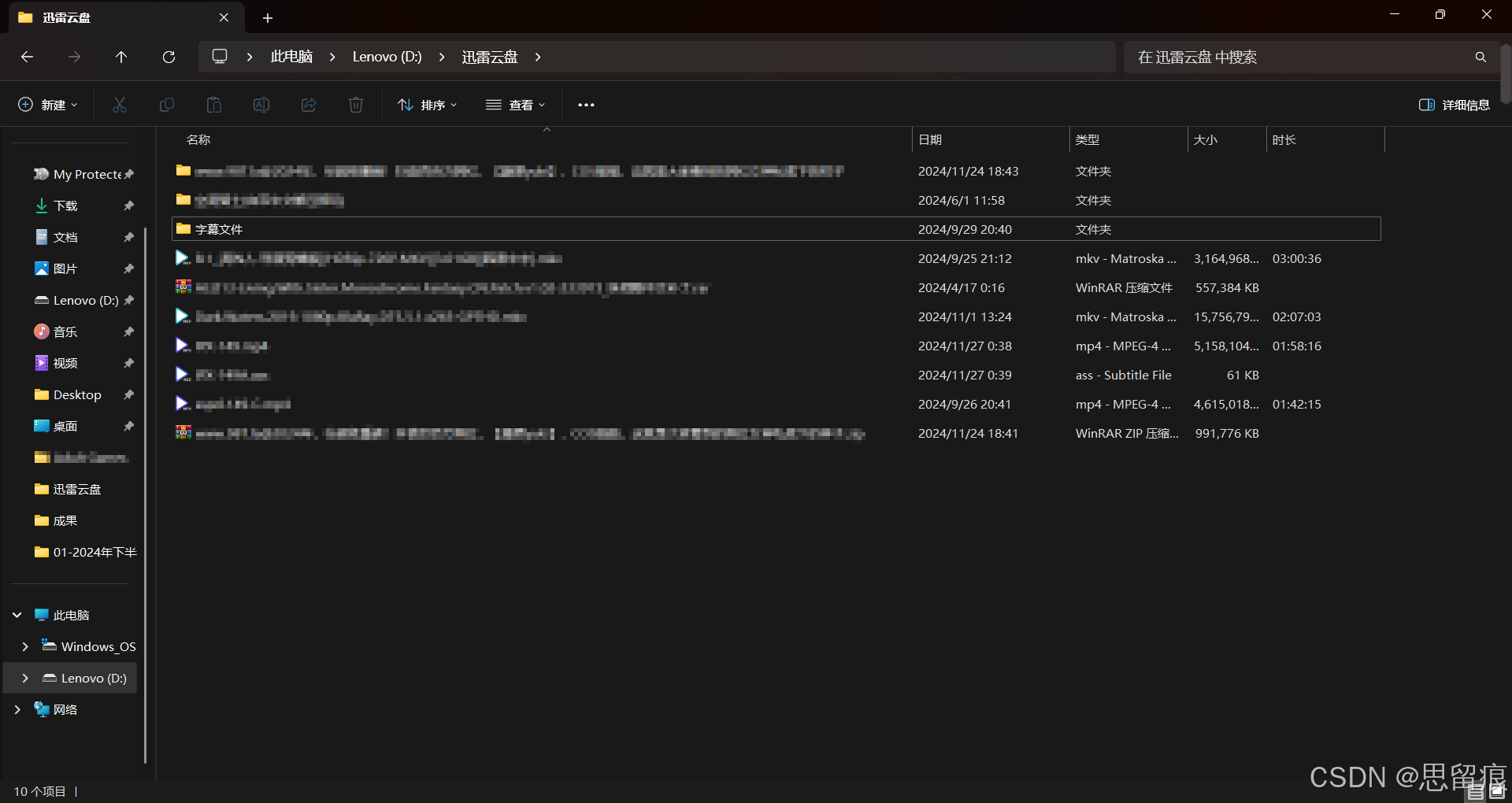The height and width of the screenshot is (803, 1512).
Task: Open 迅雷云盘 folder in sidebar
Action: (x=76, y=489)
